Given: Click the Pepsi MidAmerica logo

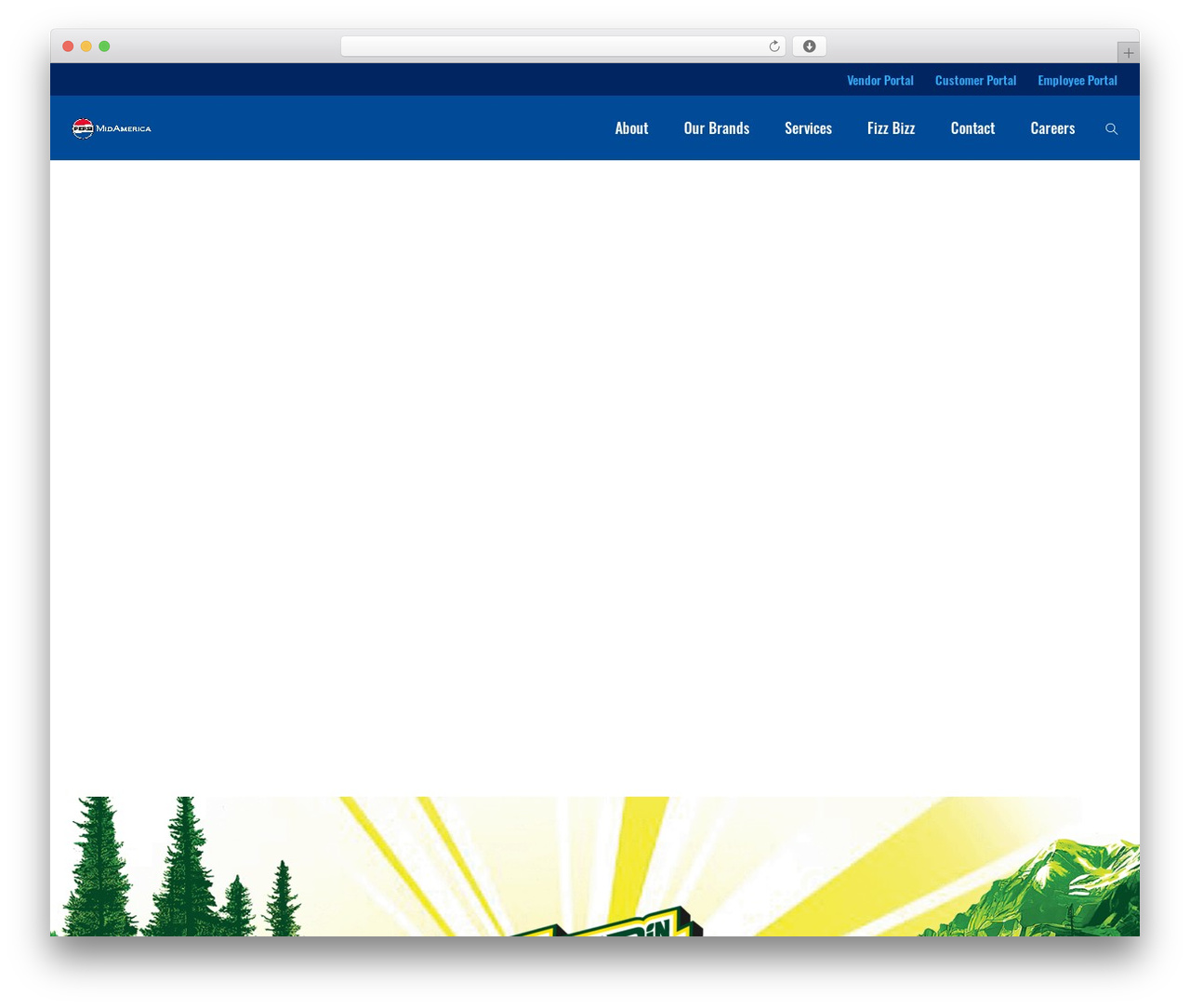Looking at the screenshot, I should click(x=112, y=128).
